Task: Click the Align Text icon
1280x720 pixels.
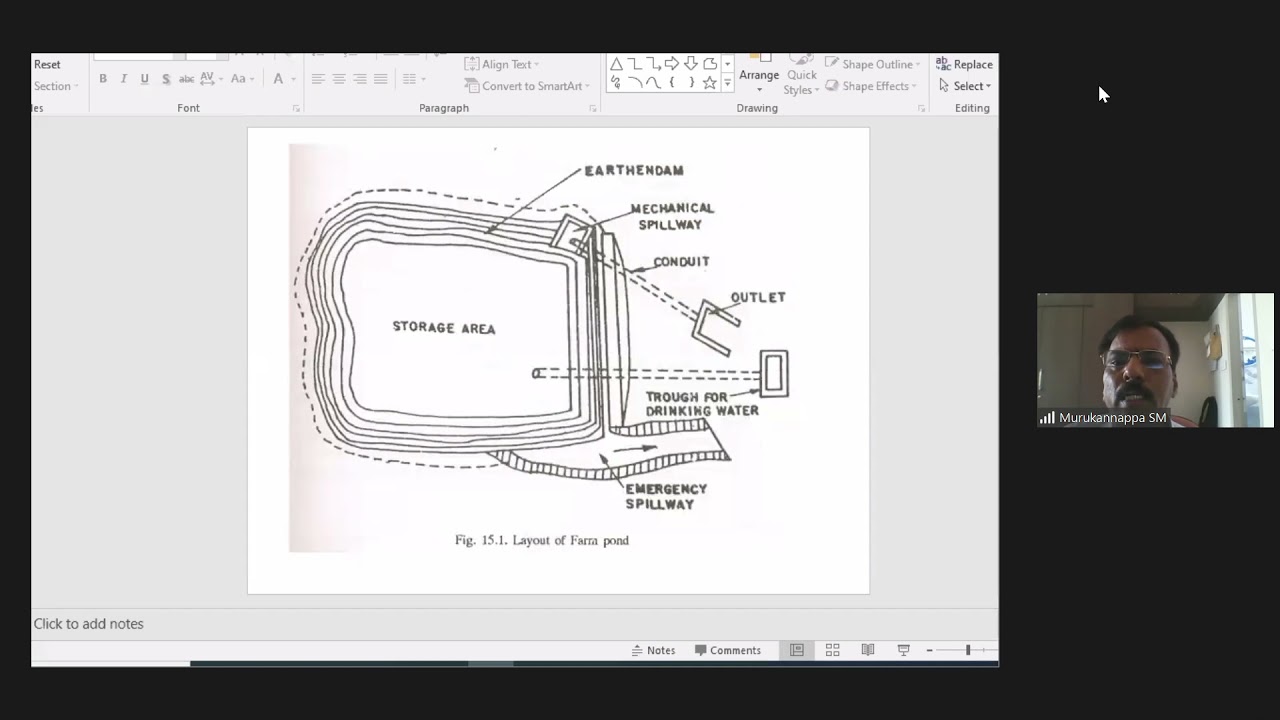Action: click(472, 64)
